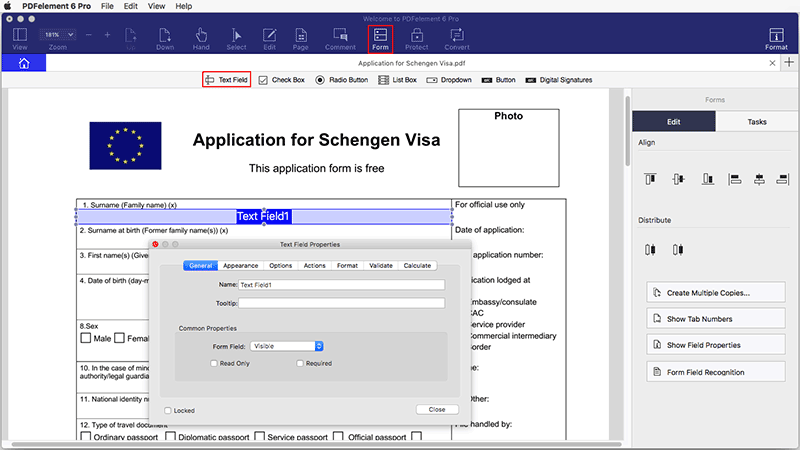
Task: Switch to the Tasks tab in Forms panel
Action: (757, 121)
